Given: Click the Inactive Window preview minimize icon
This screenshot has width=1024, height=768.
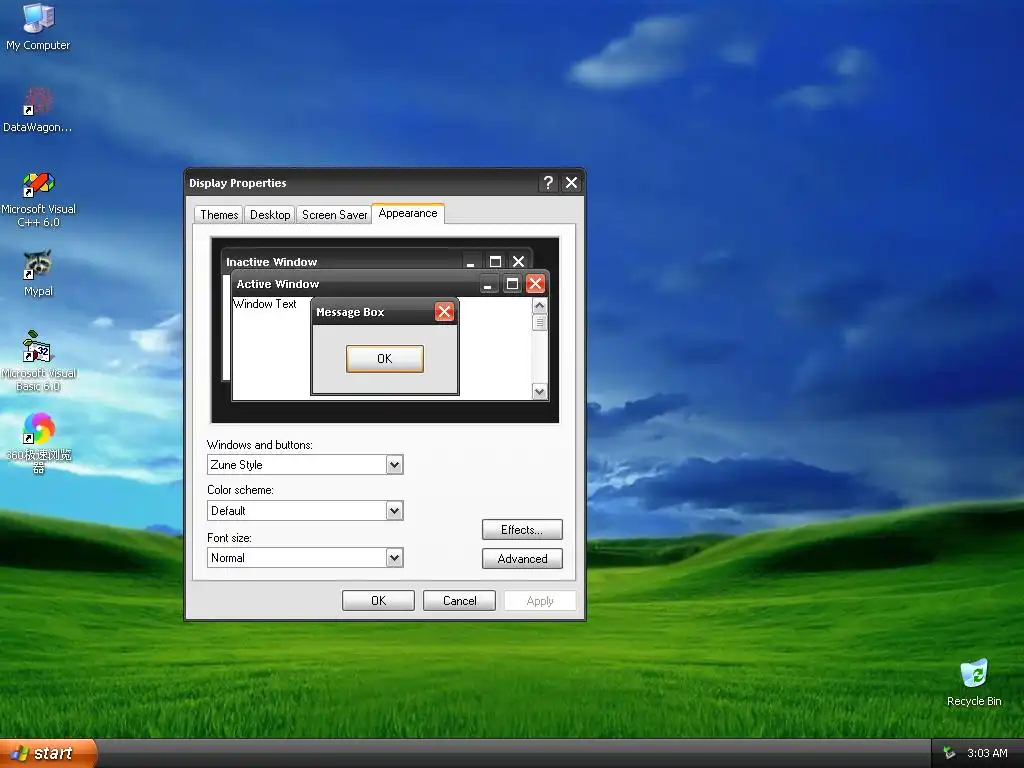Looking at the screenshot, I should [x=471, y=261].
